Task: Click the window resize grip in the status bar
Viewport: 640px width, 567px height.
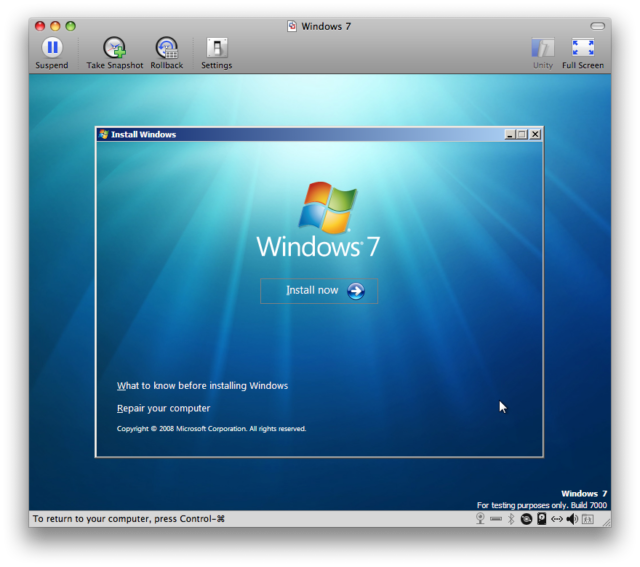Action: (x=607, y=522)
